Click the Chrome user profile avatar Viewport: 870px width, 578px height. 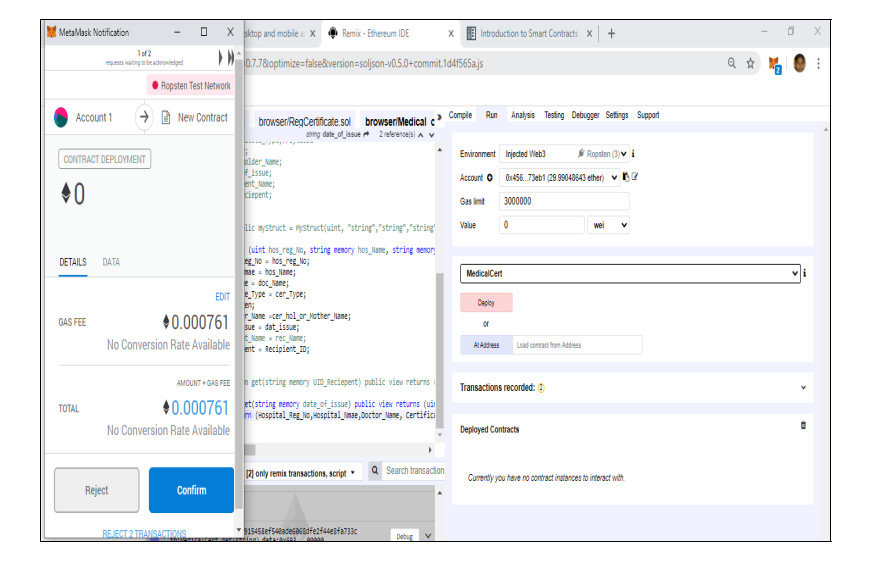click(x=799, y=63)
